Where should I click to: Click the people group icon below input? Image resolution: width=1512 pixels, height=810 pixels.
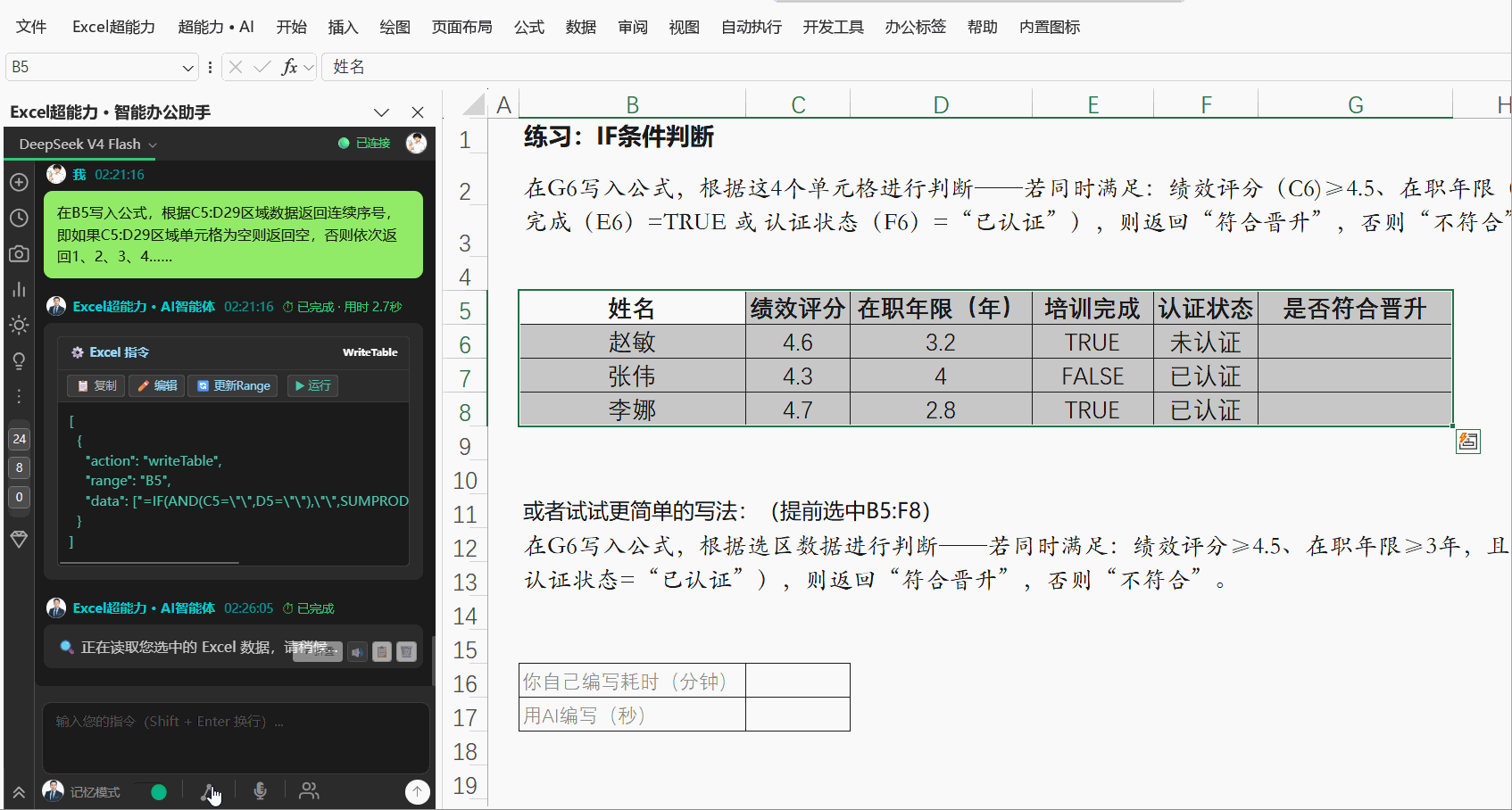pyautogui.click(x=309, y=790)
